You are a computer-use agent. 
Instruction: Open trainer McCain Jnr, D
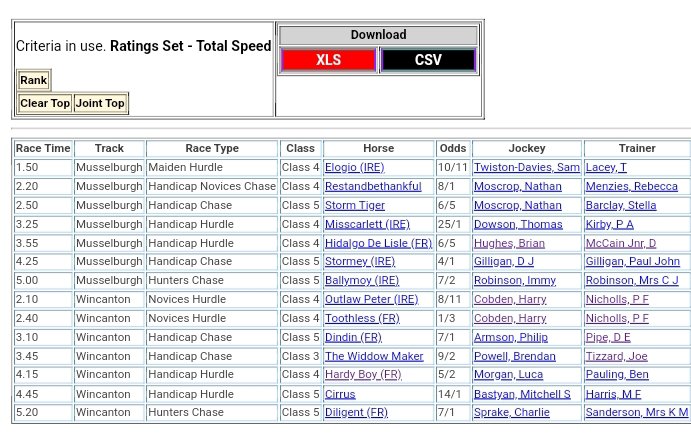coord(621,243)
